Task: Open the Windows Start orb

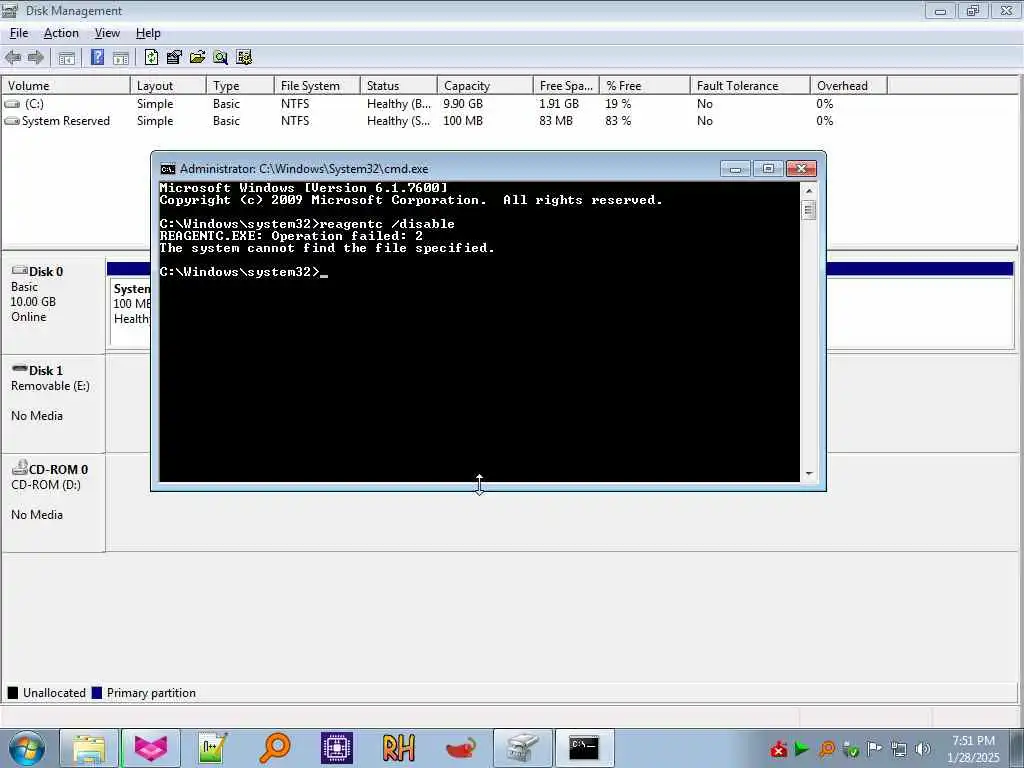Action: (x=27, y=748)
